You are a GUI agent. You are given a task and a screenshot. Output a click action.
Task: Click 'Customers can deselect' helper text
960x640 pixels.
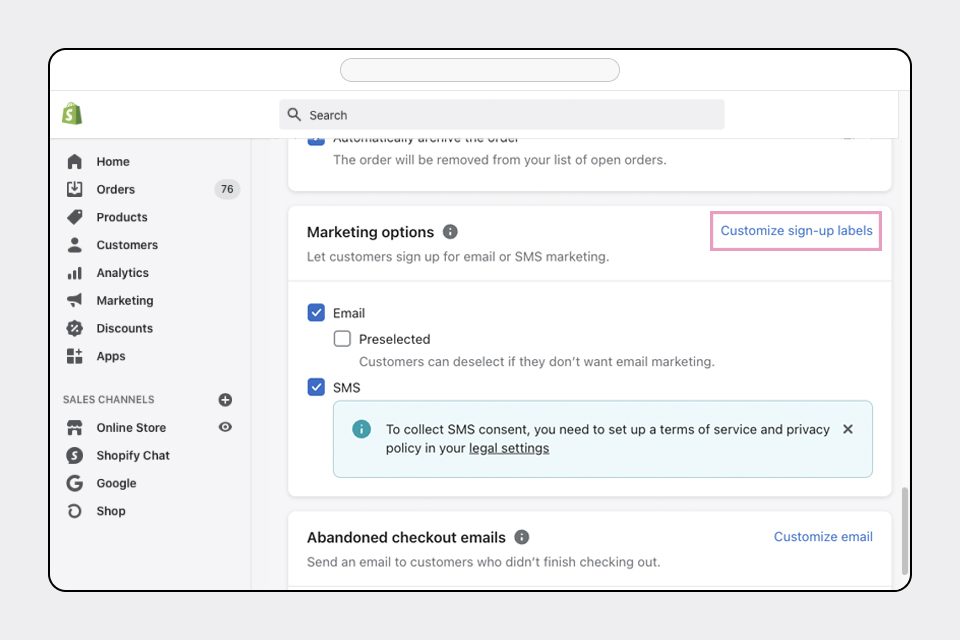point(537,362)
